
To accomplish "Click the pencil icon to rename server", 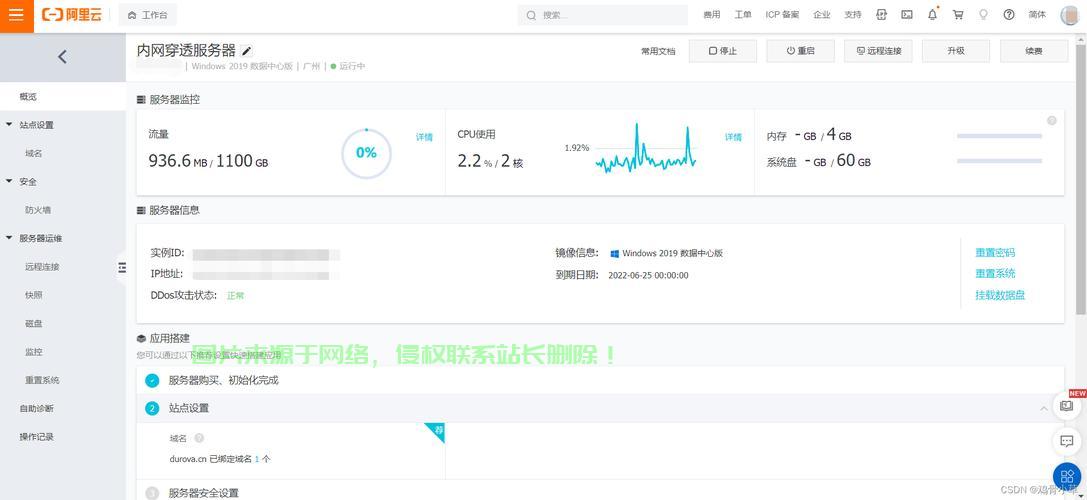I will (247, 51).
